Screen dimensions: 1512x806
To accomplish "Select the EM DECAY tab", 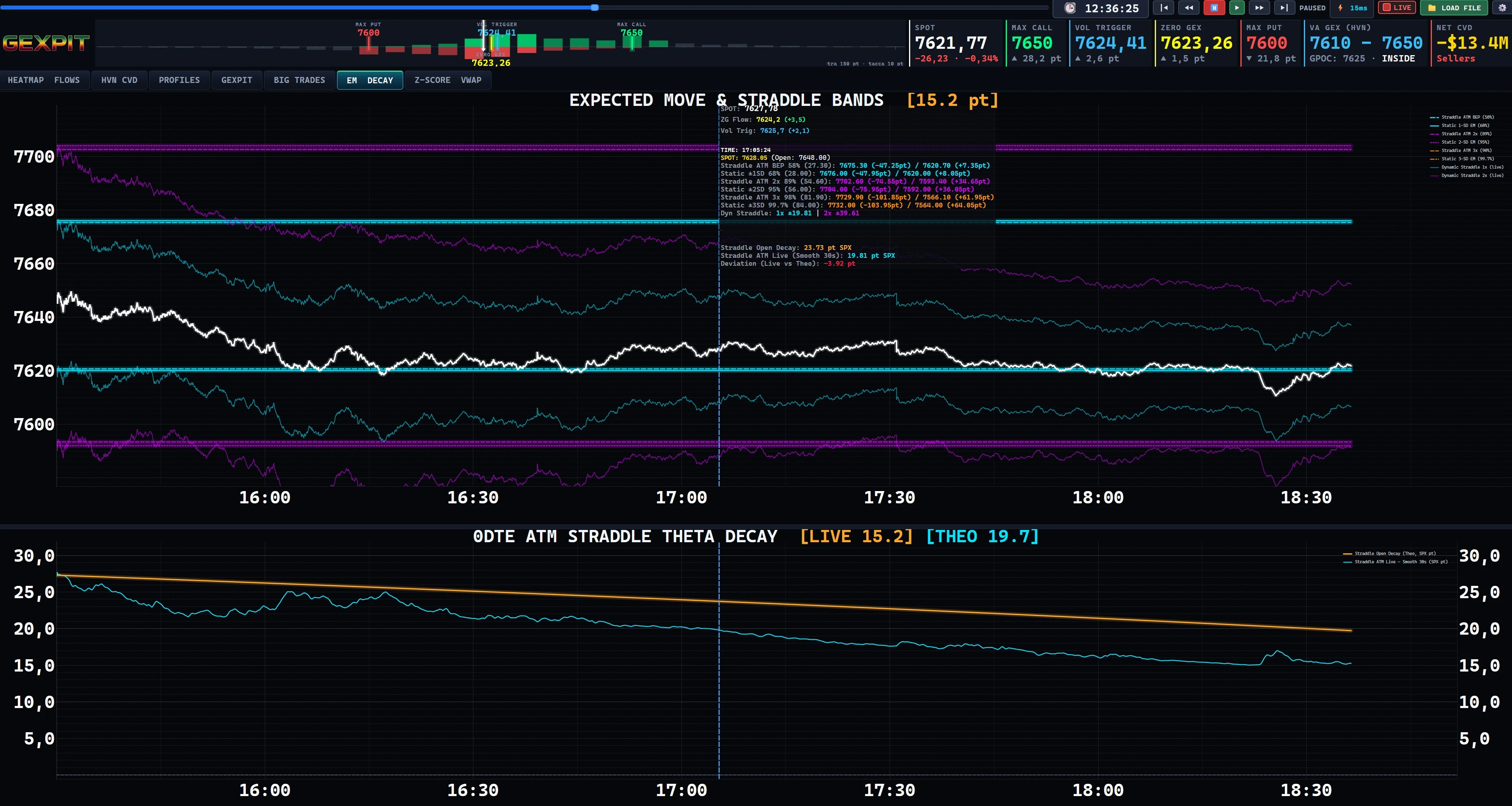I will [x=370, y=80].
